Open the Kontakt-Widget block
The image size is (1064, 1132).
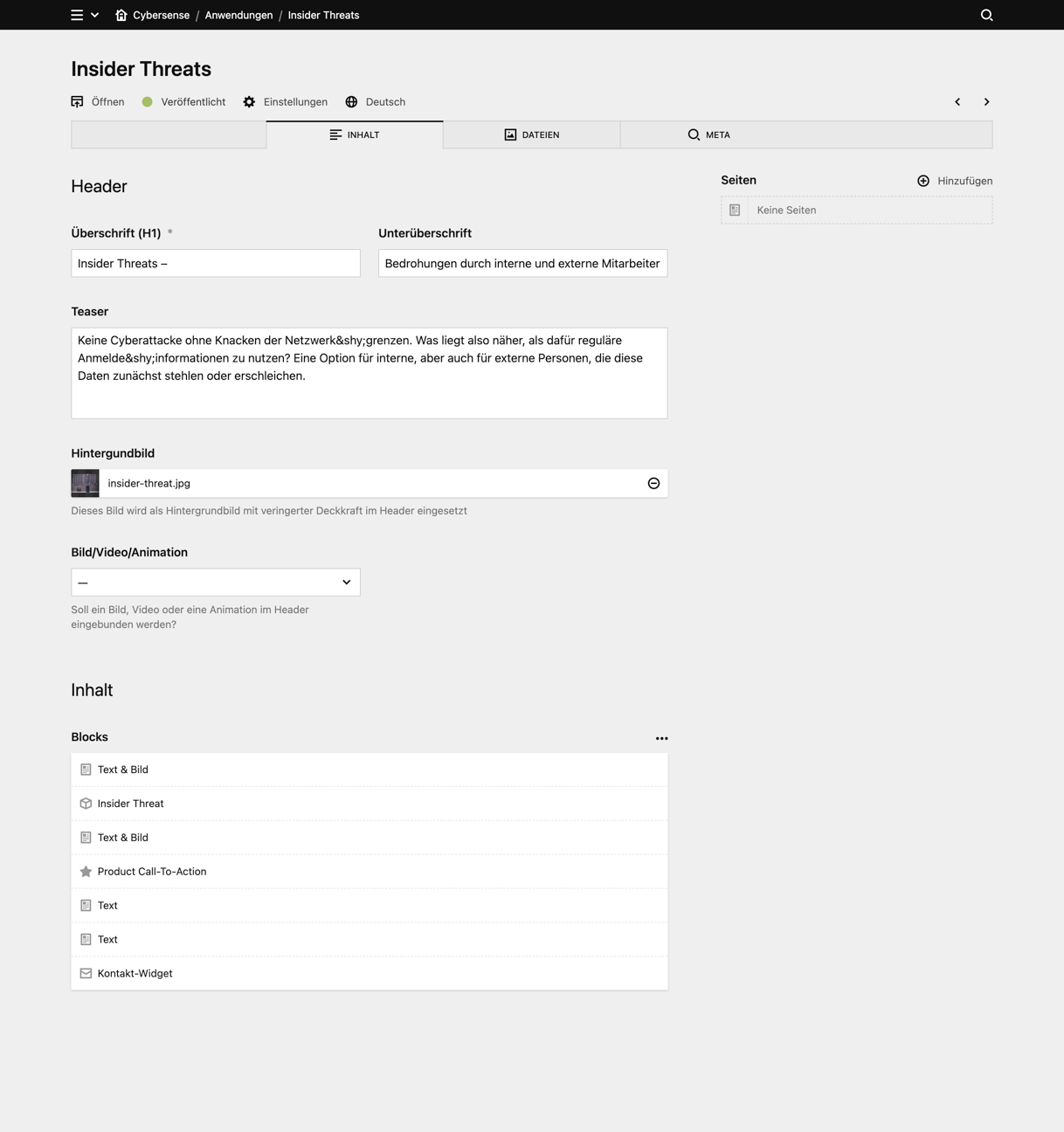pos(370,973)
